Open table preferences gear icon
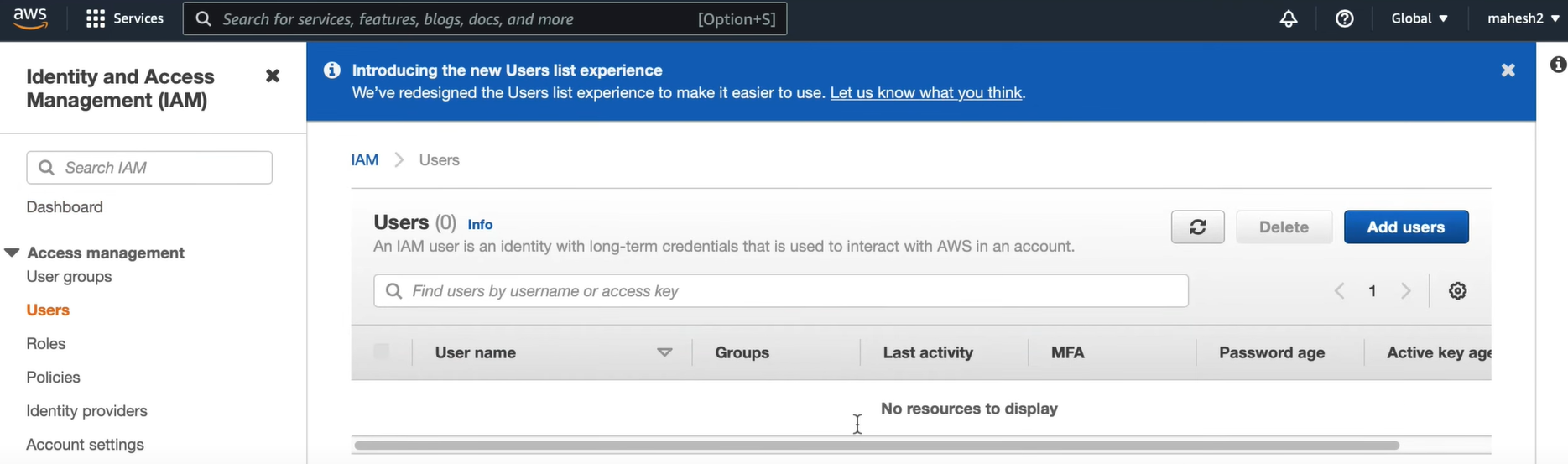This screenshot has width=1568, height=464. [x=1458, y=291]
